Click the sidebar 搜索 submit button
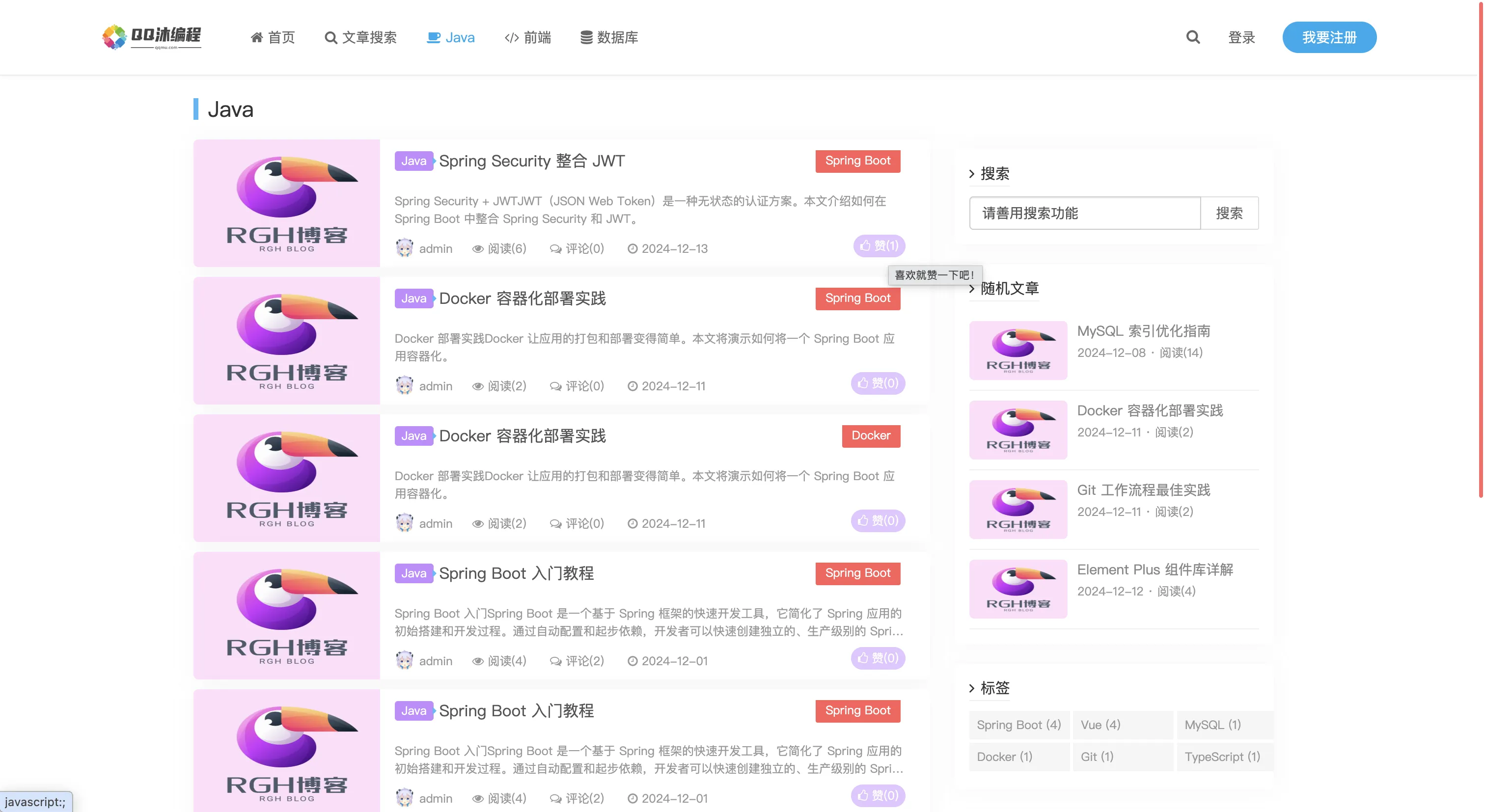 [1230, 213]
